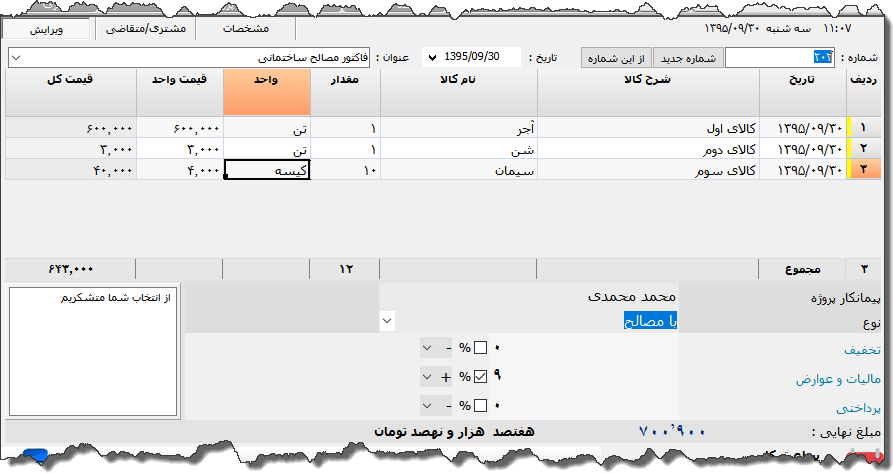Select row 3 highlighted header cell
Screen dimensions: 893x473
864,170
